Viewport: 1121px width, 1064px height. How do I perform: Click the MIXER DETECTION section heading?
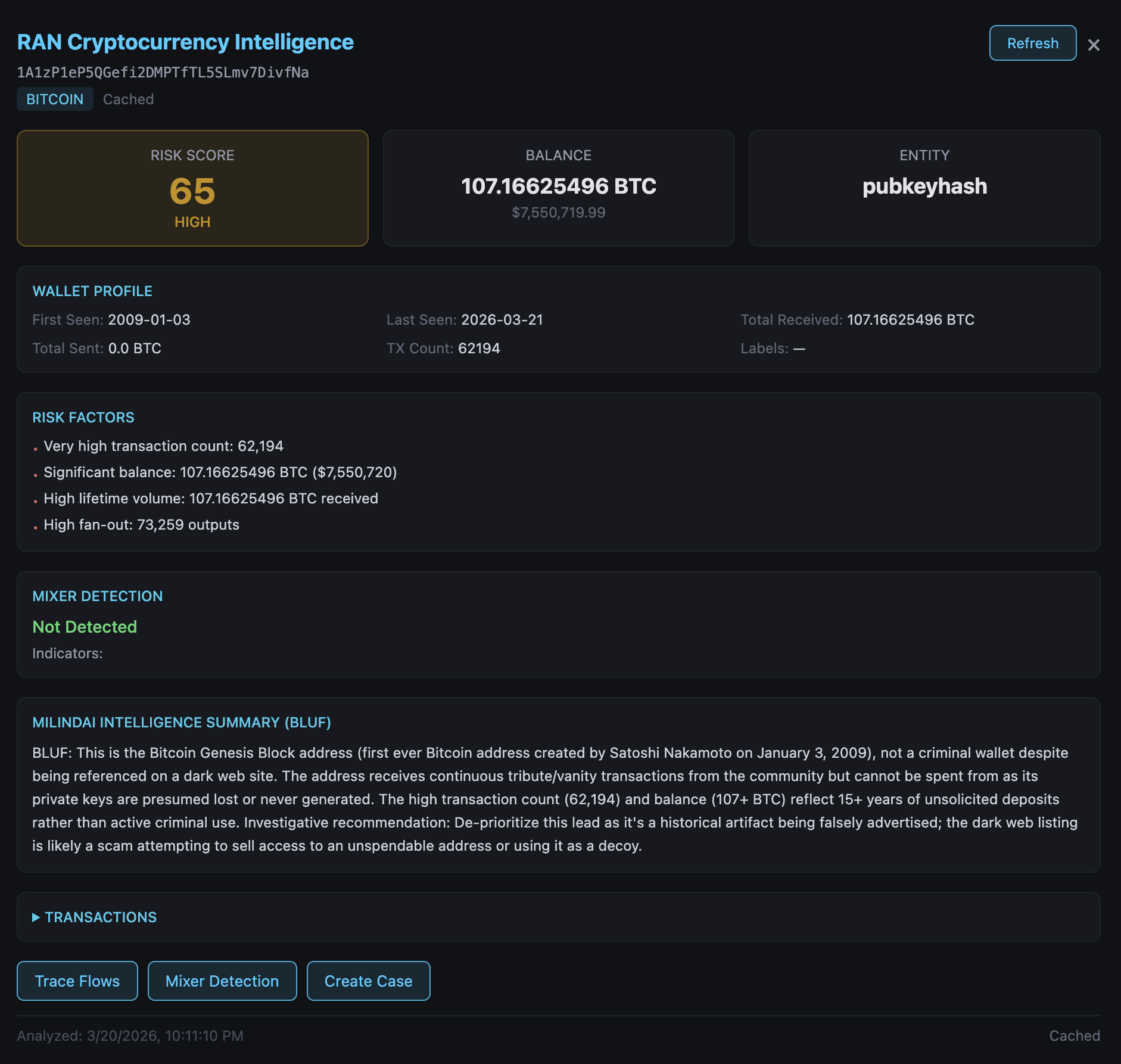[x=98, y=596]
